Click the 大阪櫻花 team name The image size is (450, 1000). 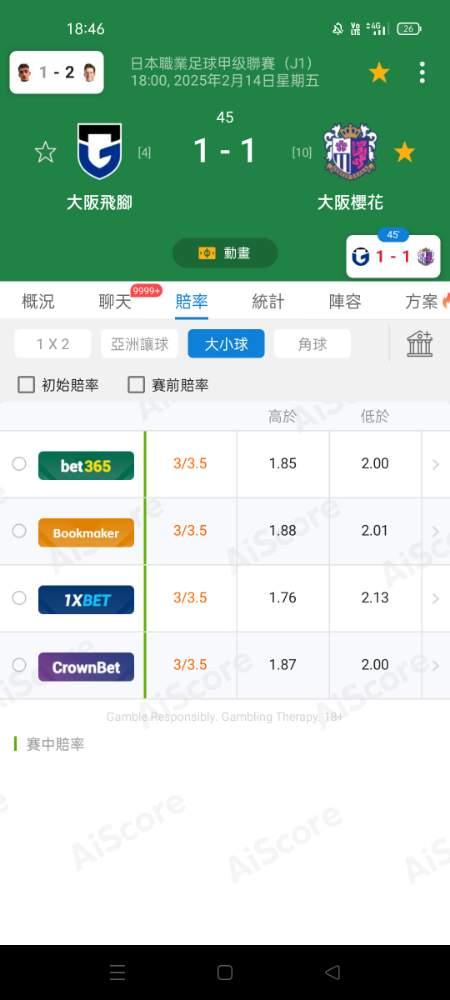[351, 203]
